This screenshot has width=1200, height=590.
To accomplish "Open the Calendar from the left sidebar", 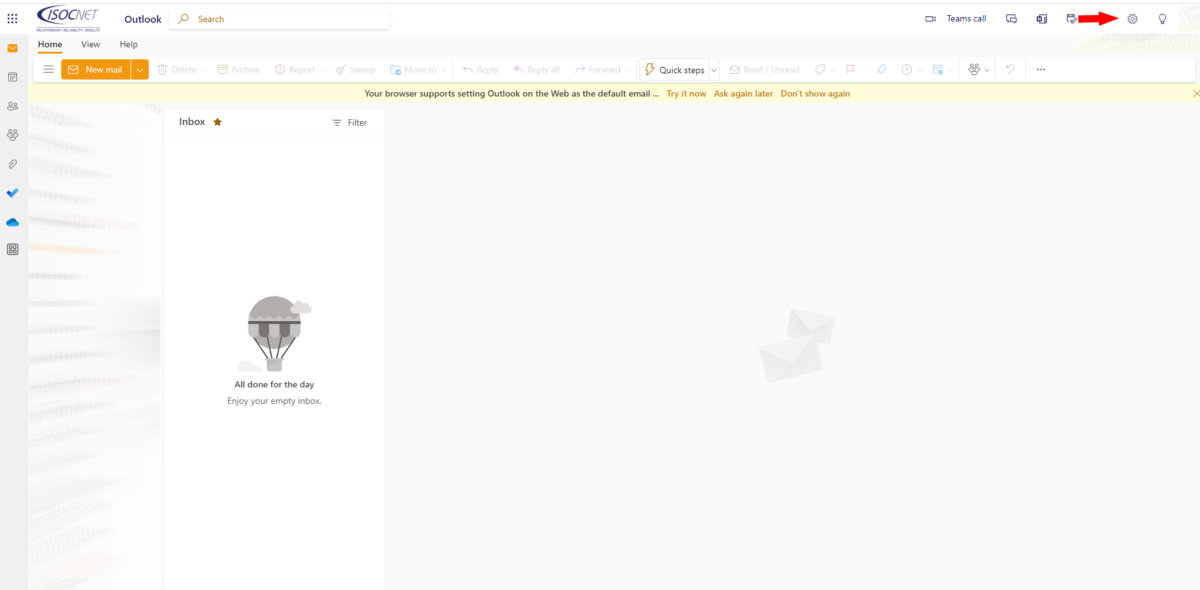I will (12, 77).
